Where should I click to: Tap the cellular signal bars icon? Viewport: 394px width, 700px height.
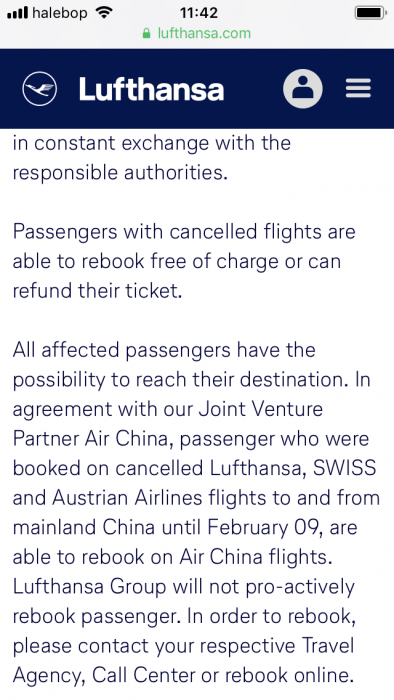click(18, 13)
